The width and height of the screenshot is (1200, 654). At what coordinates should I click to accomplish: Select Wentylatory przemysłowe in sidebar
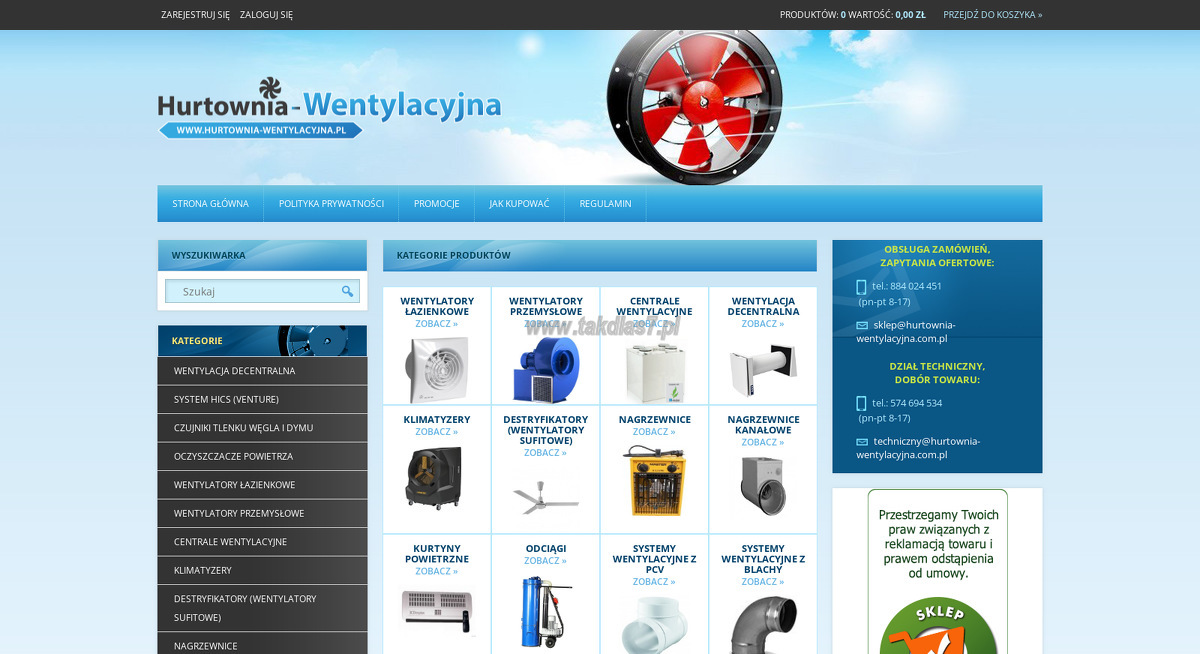pyautogui.click(x=262, y=513)
